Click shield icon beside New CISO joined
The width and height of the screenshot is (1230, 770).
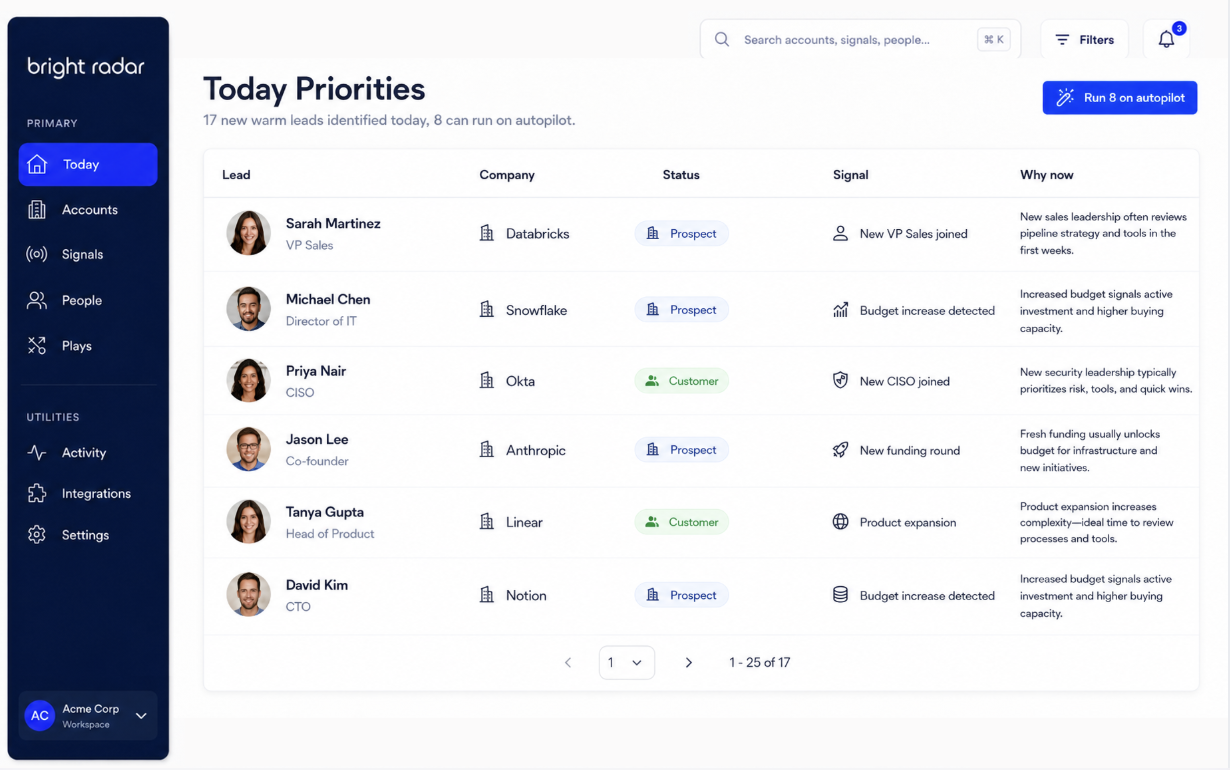click(841, 381)
